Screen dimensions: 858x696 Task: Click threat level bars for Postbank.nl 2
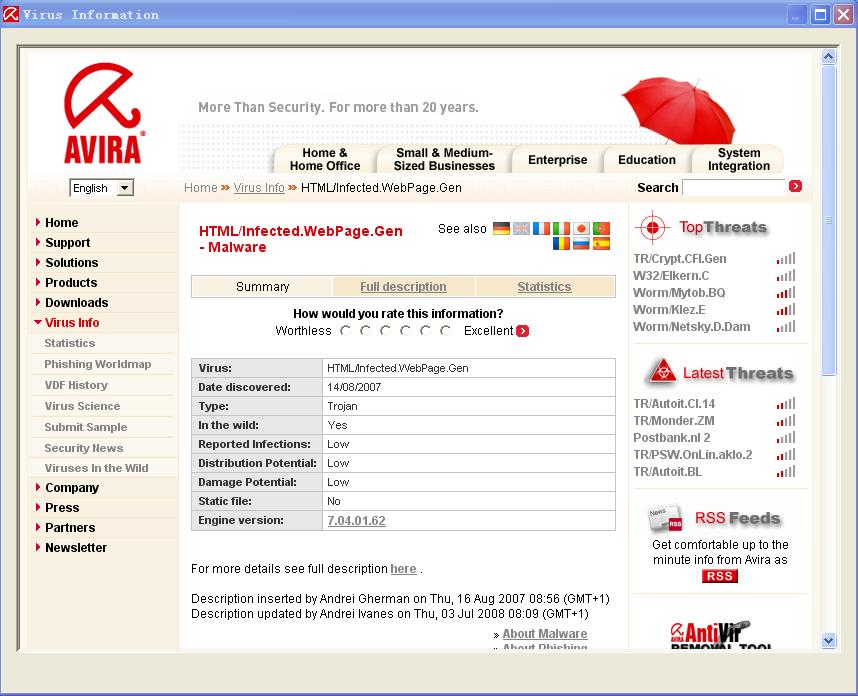coord(786,438)
